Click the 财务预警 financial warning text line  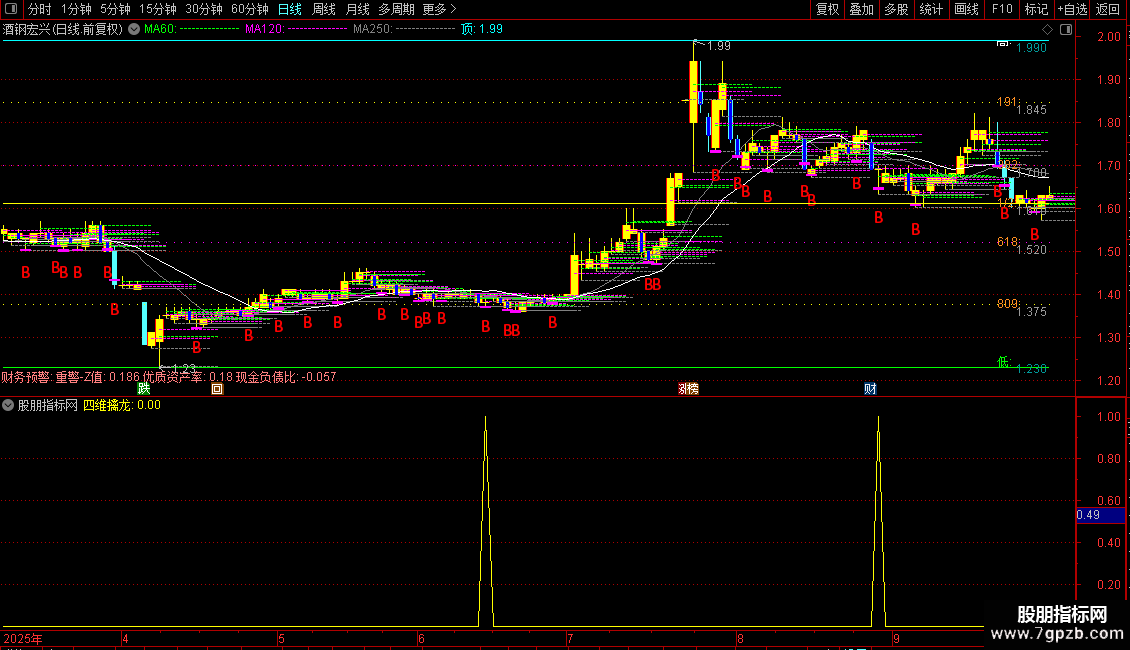(169, 377)
